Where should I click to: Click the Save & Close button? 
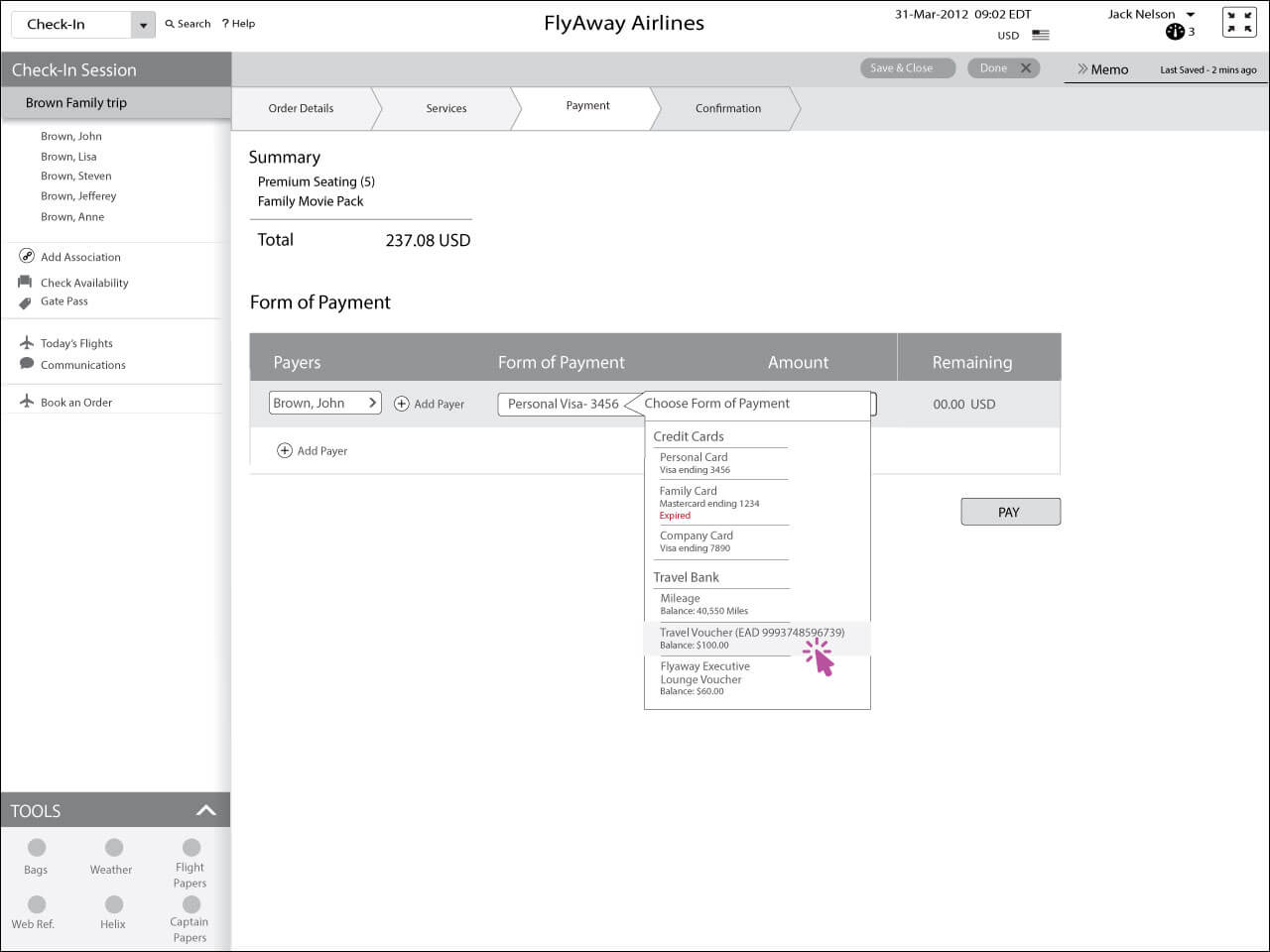pos(901,68)
